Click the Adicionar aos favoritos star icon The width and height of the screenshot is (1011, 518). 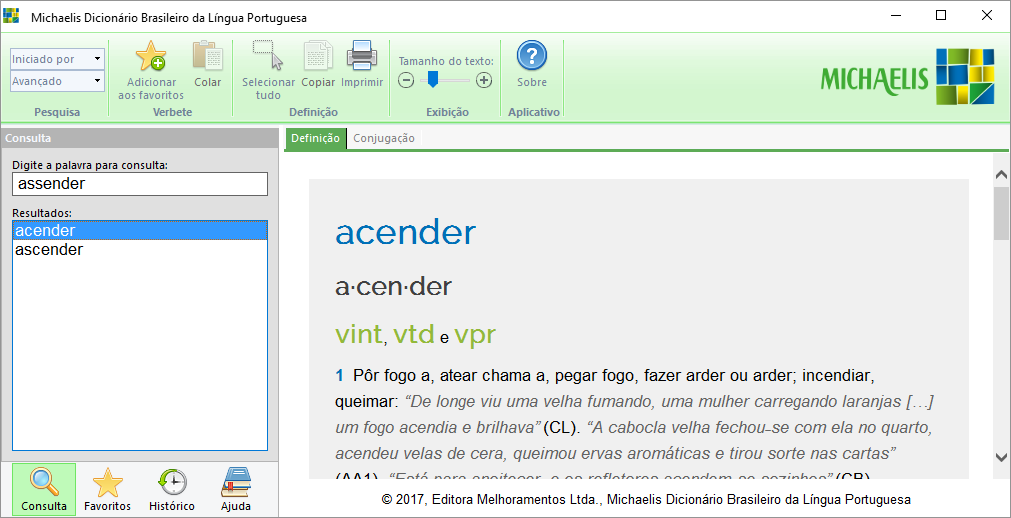click(x=150, y=56)
